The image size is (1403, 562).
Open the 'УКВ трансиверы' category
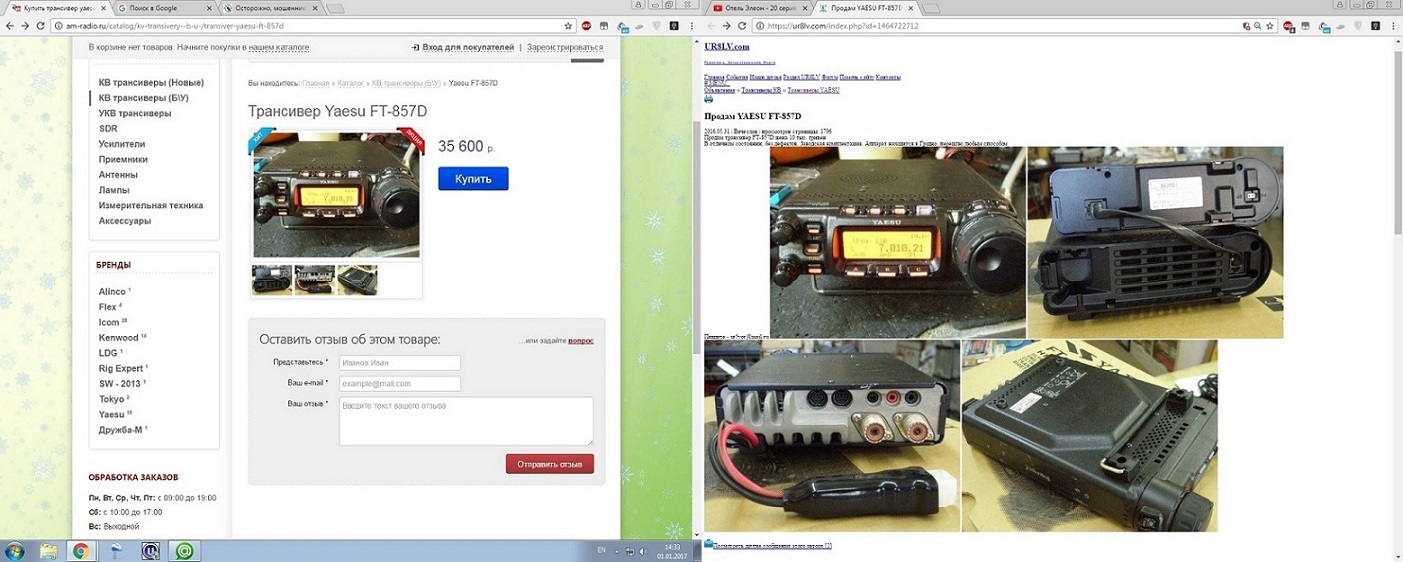point(135,113)
